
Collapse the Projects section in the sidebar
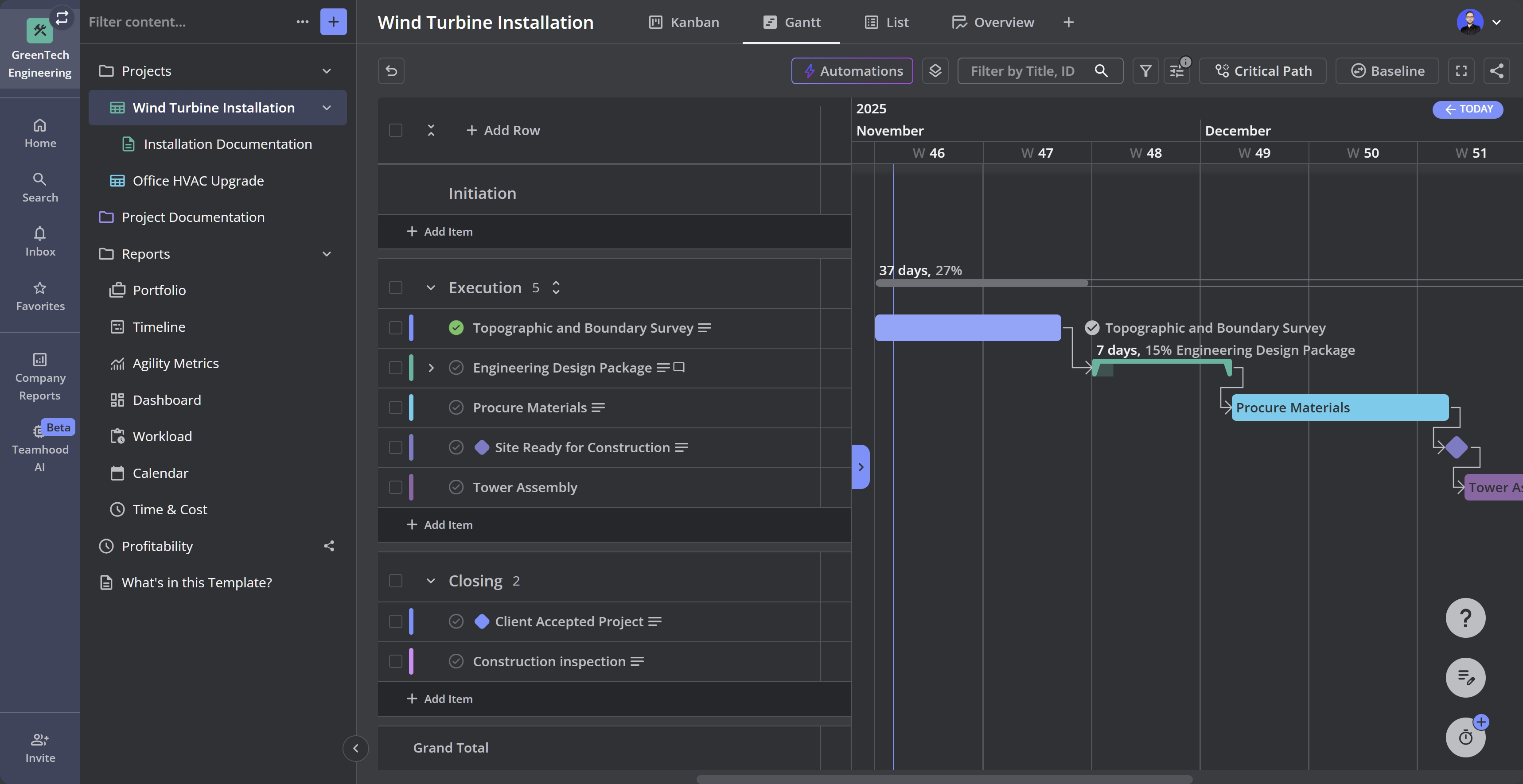click(327, 70)
